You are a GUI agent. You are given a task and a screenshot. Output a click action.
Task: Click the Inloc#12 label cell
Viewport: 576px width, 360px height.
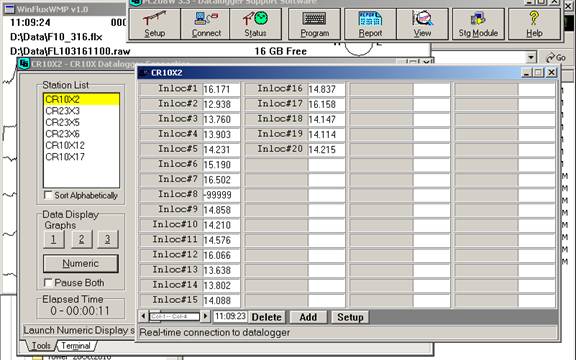[171, 255]
